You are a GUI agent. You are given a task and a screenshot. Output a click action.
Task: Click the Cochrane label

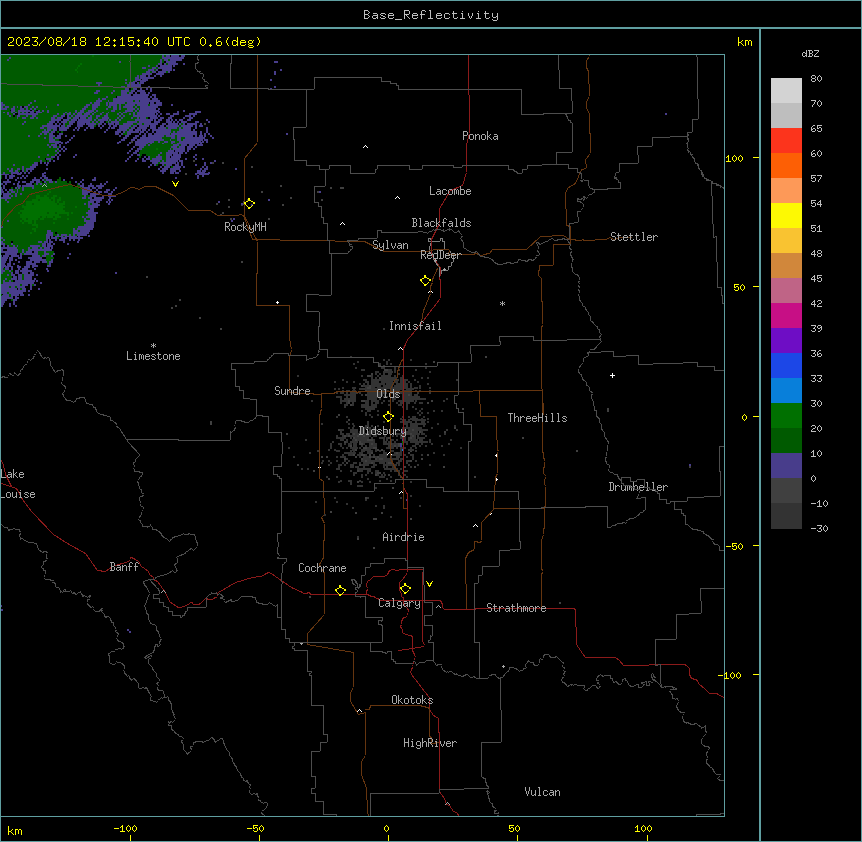coord(322,568)
